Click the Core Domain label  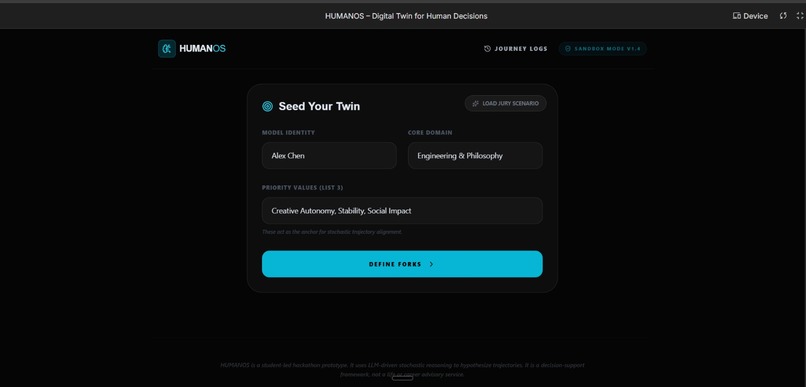[x=430, y=133]
